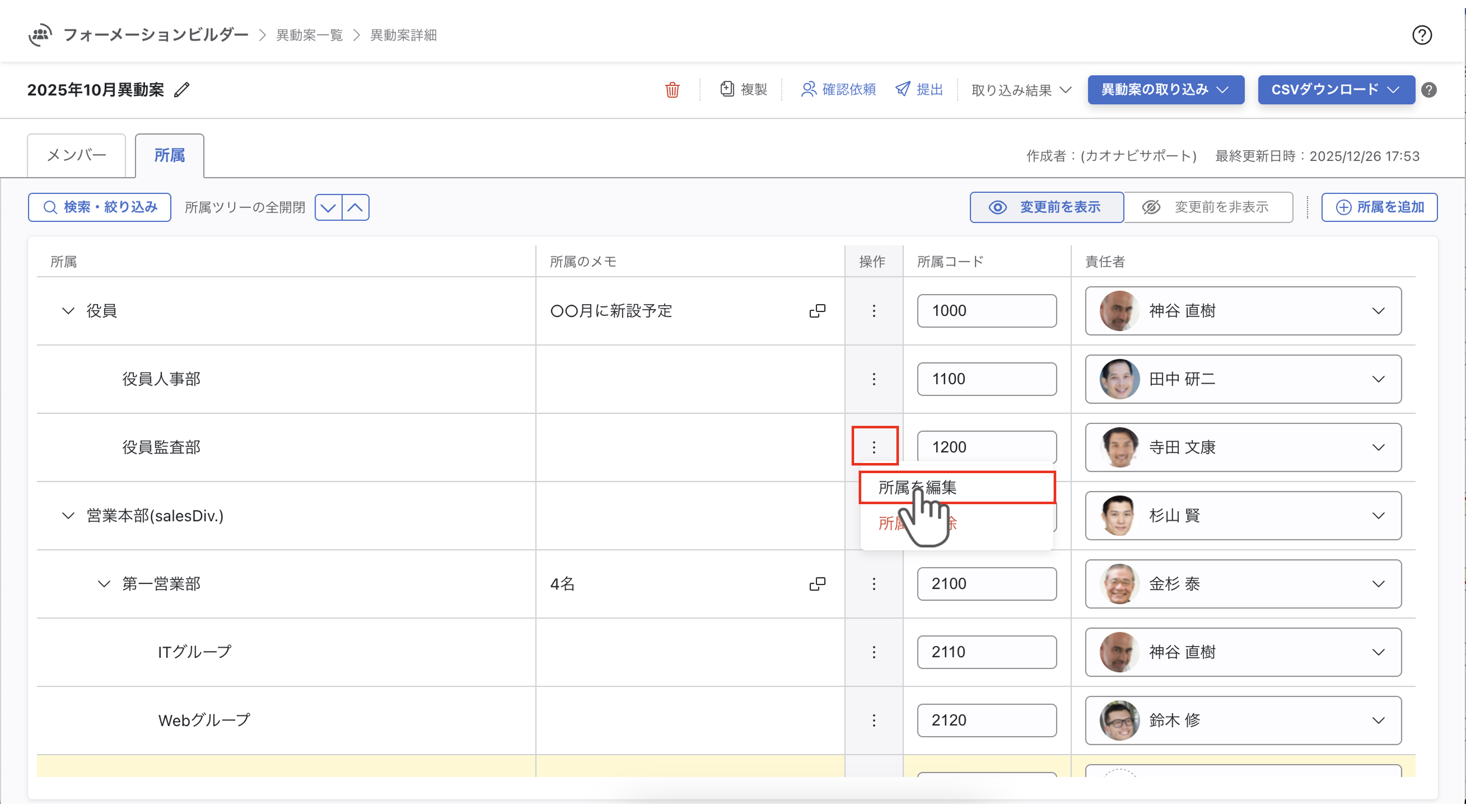Enable 変更前を表示 eye toggle
1466x812 pixels.
click(x=1046, y=208)
